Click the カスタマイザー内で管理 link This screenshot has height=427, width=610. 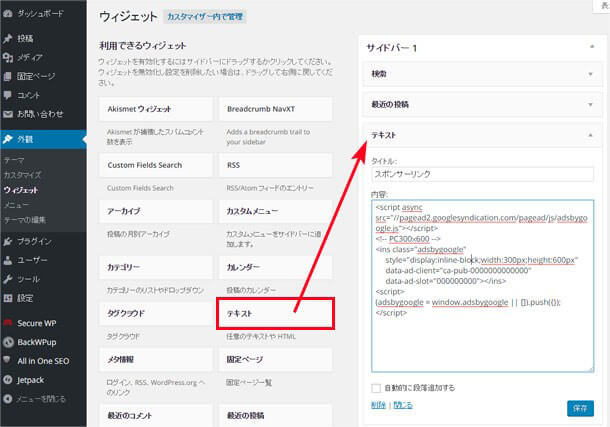[205, 17]
